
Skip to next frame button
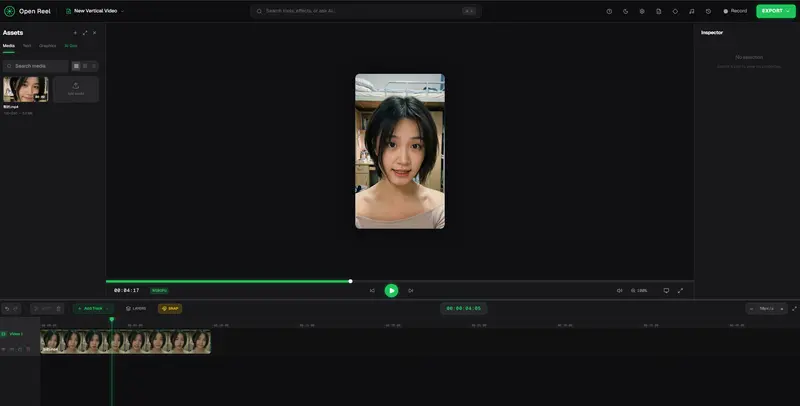411,290
